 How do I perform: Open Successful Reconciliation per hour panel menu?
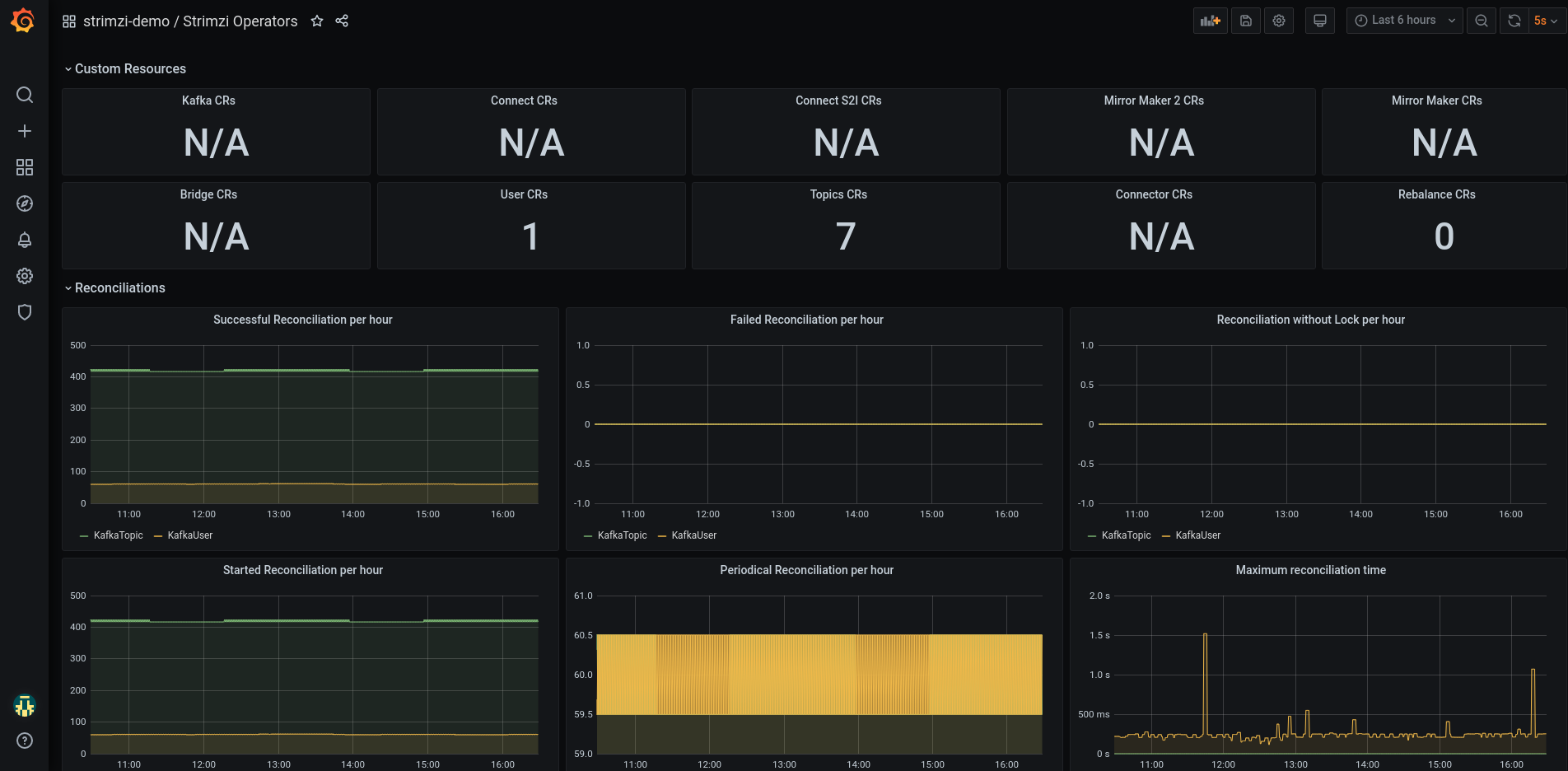pos(303,320)
